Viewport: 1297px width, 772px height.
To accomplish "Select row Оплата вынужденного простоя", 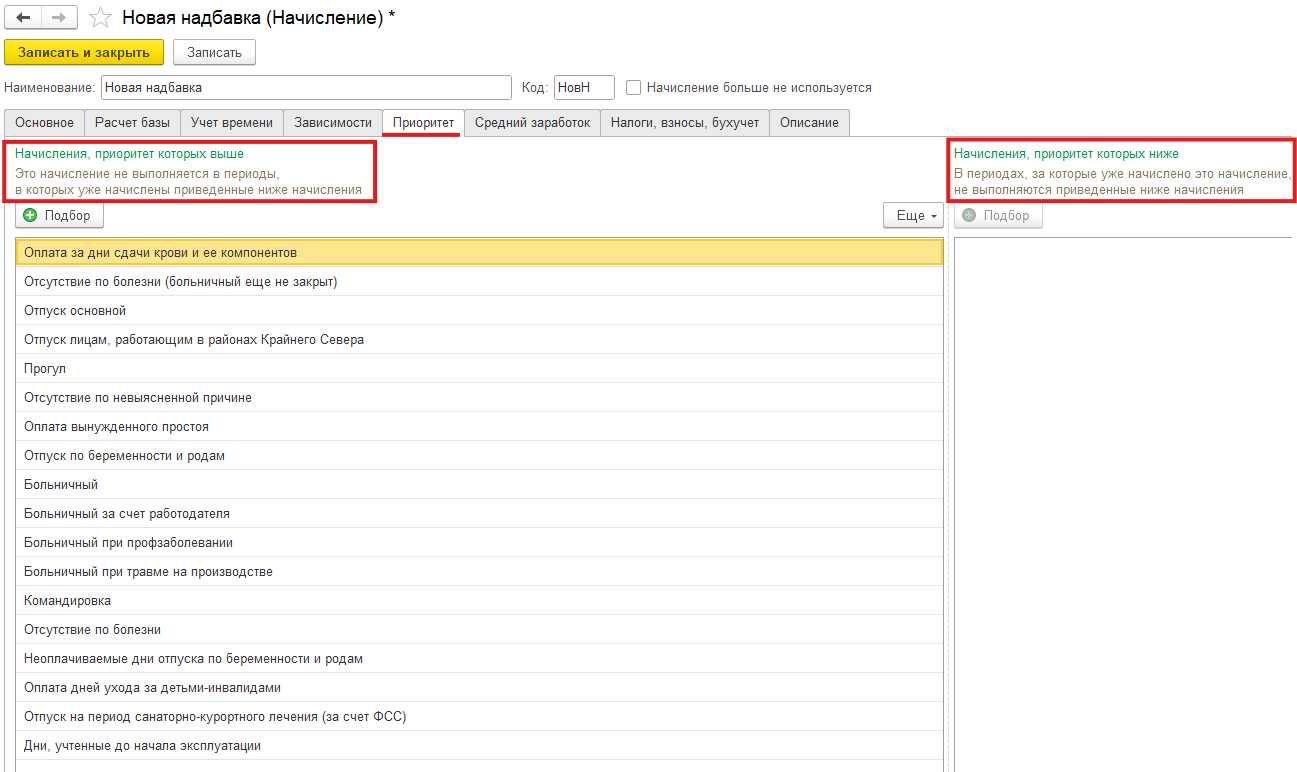I will 479,426.
